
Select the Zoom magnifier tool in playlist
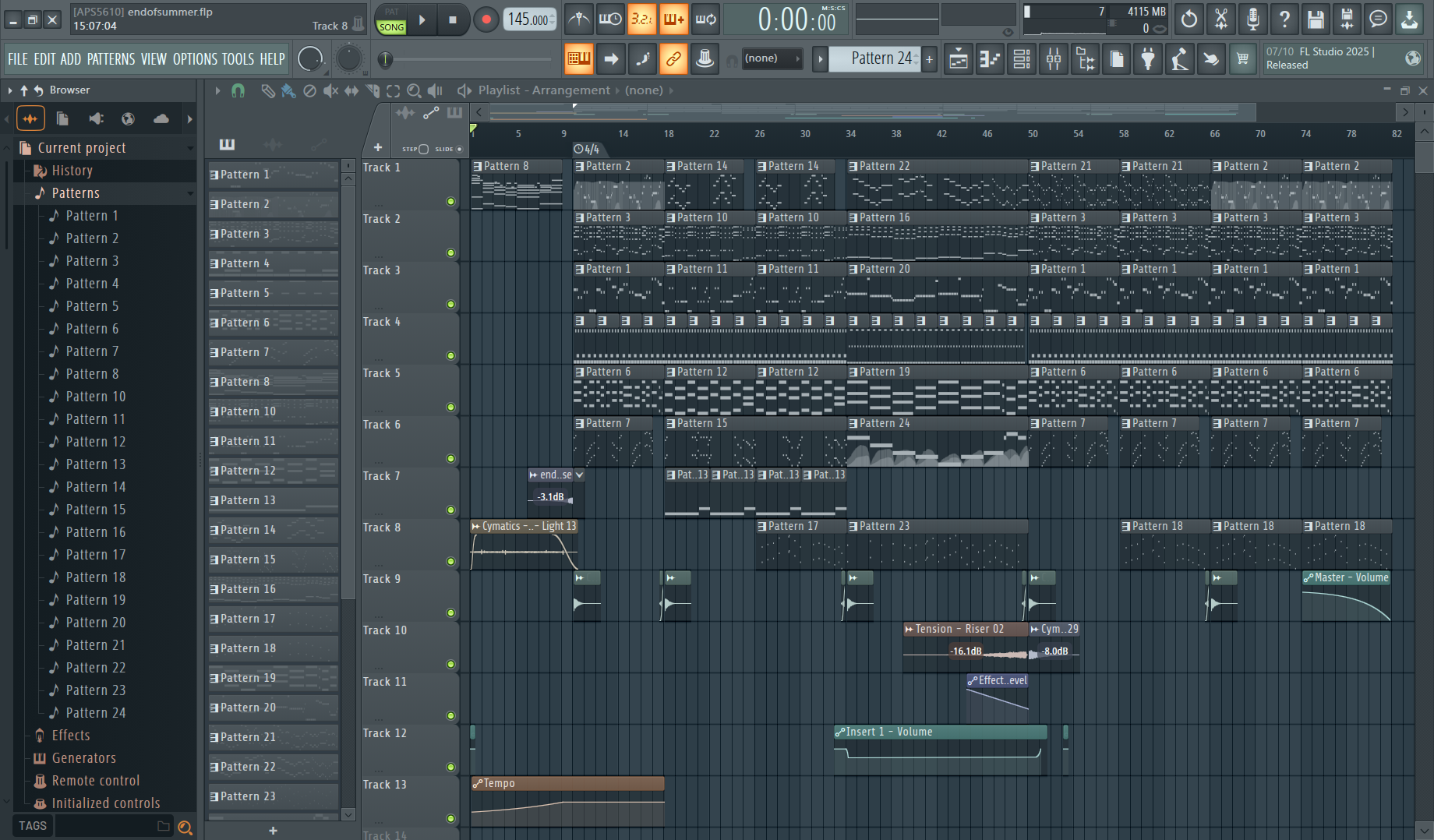coord(415,91)
